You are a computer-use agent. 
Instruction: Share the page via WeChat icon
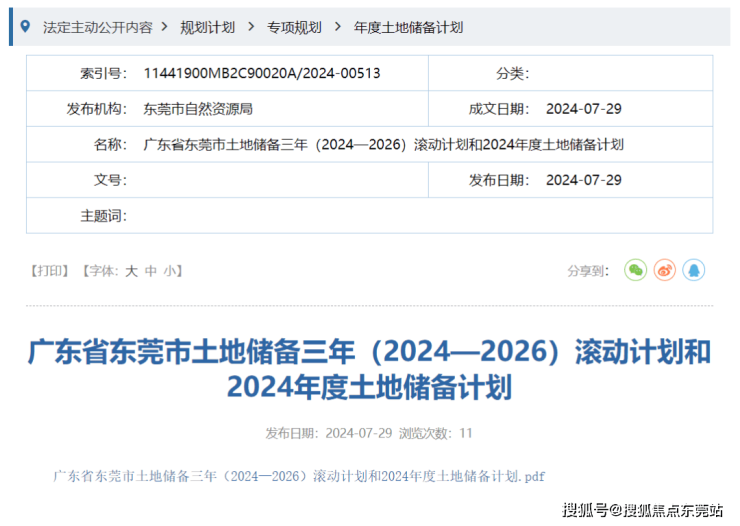click(635, 270)
